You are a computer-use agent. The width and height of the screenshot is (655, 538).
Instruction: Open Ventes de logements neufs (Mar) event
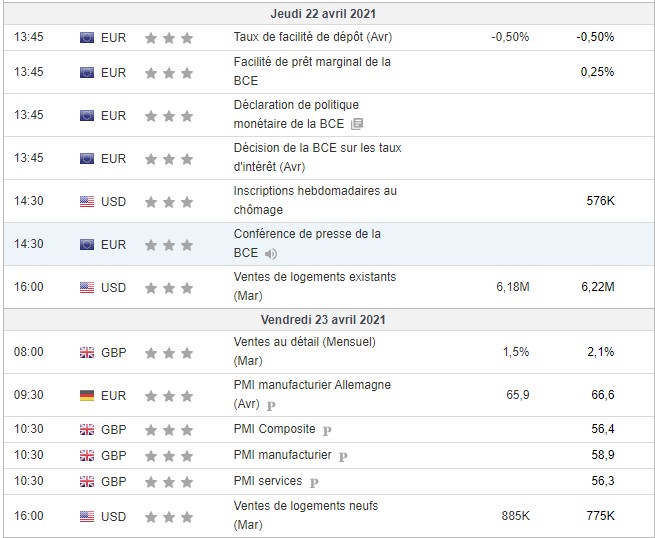(305, 516)
